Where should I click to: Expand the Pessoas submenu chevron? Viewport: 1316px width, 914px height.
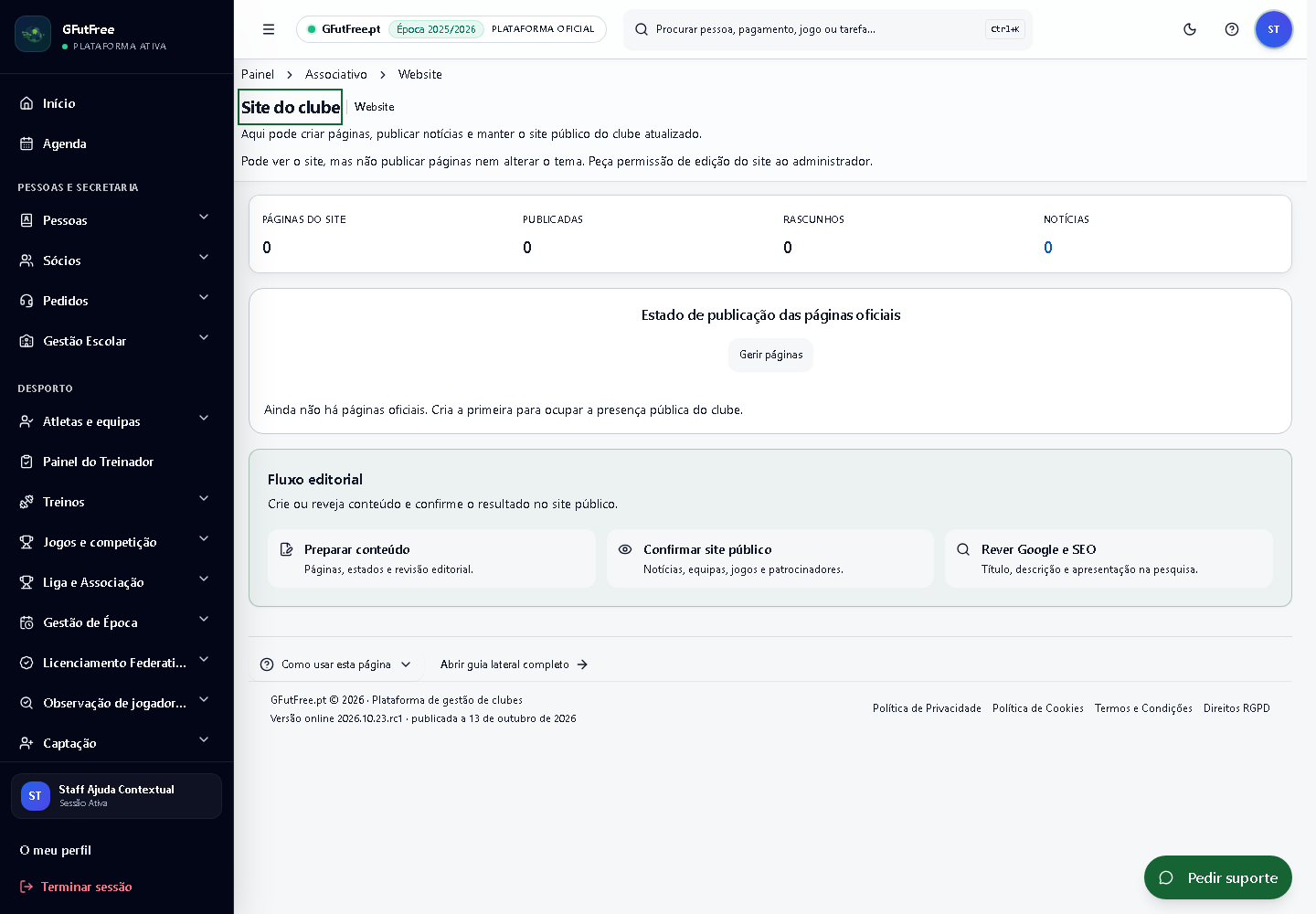(x=204, y=217)
